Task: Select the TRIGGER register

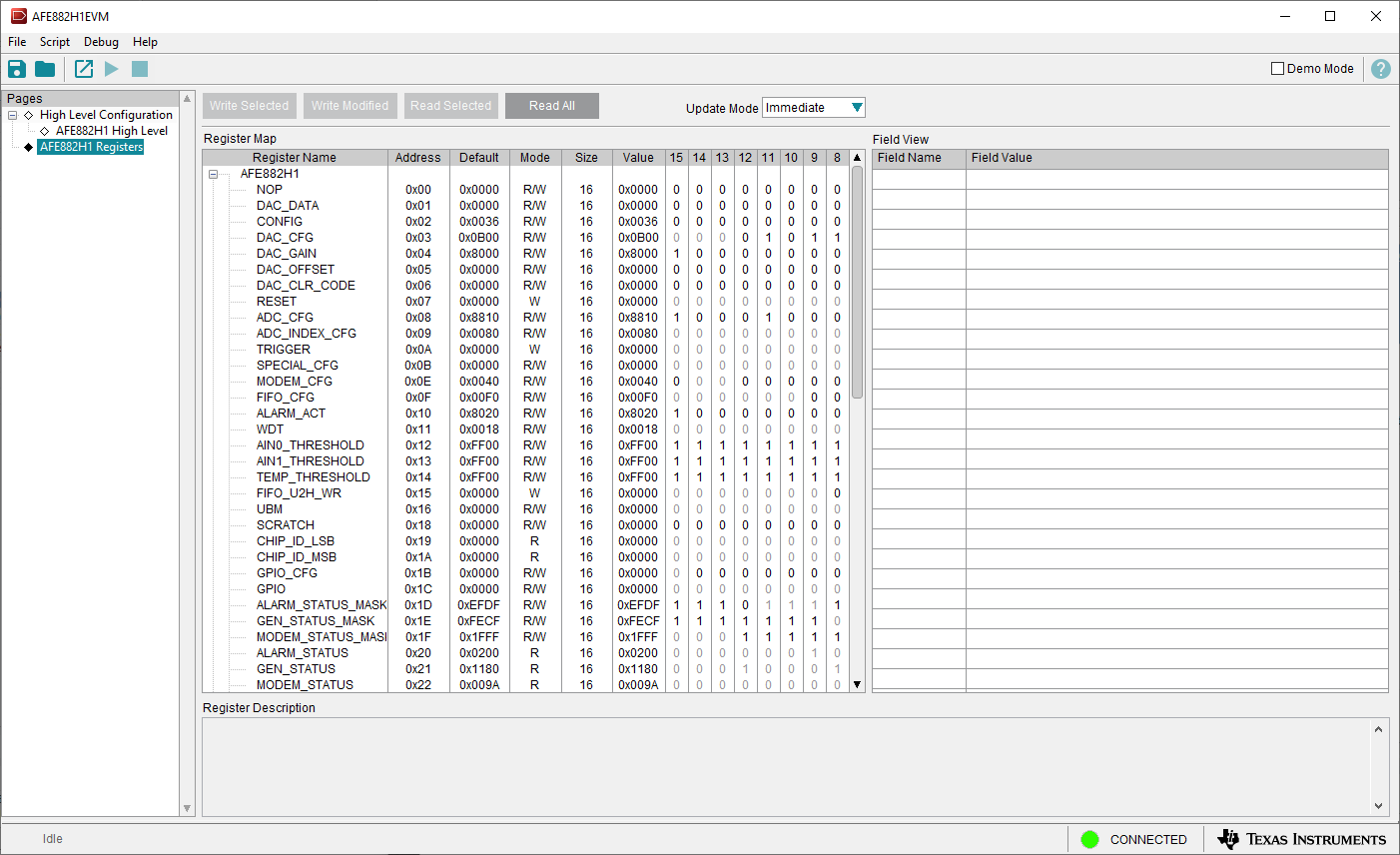Action: [x=284, y=350]
